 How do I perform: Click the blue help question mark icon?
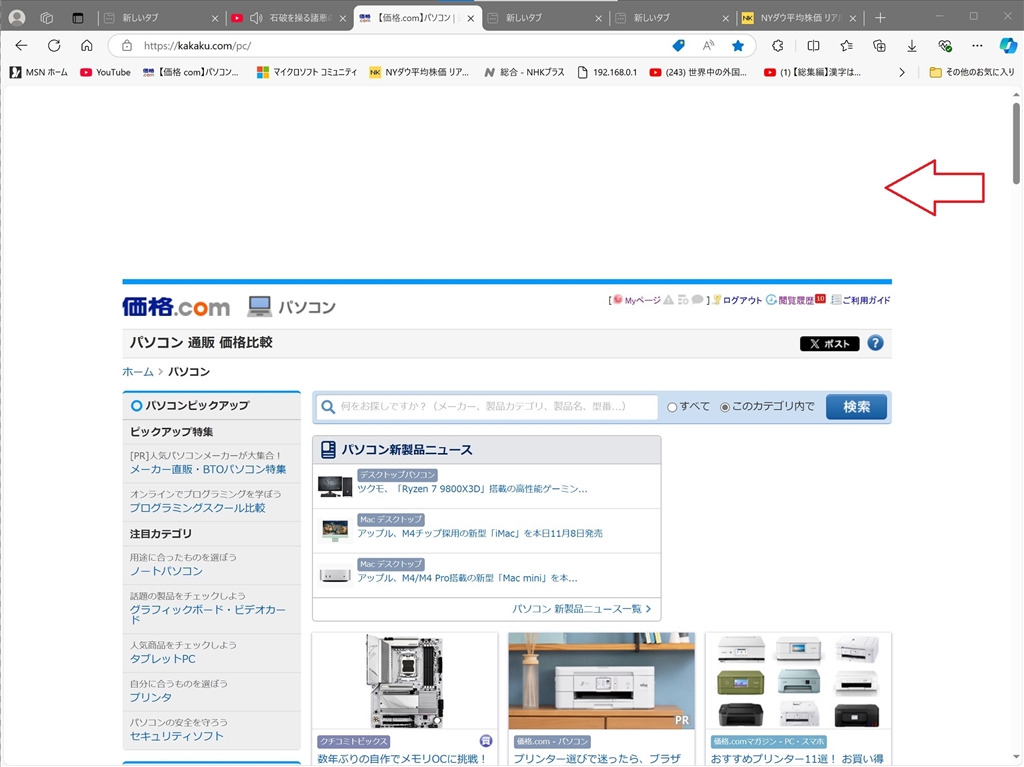pos(875,343)
